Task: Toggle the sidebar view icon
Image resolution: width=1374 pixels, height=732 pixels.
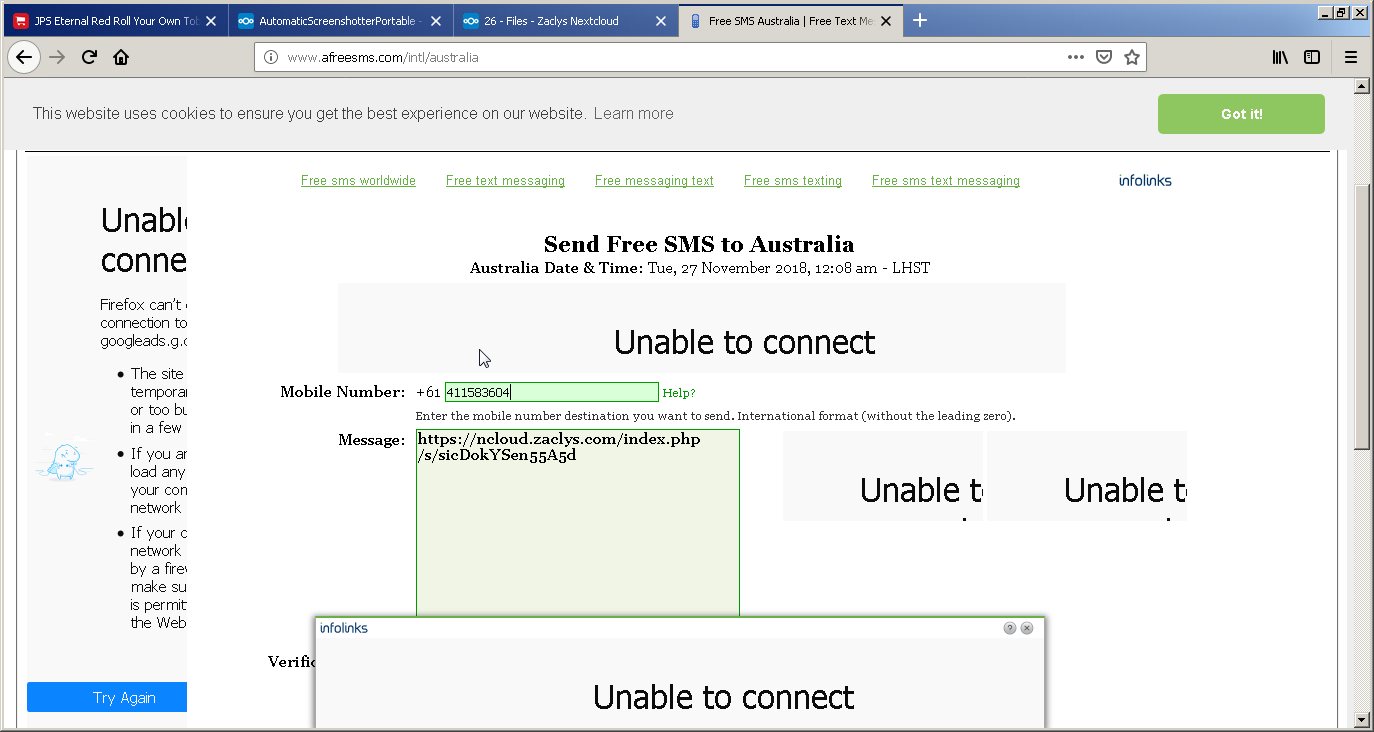Action: pos(1312,57)
